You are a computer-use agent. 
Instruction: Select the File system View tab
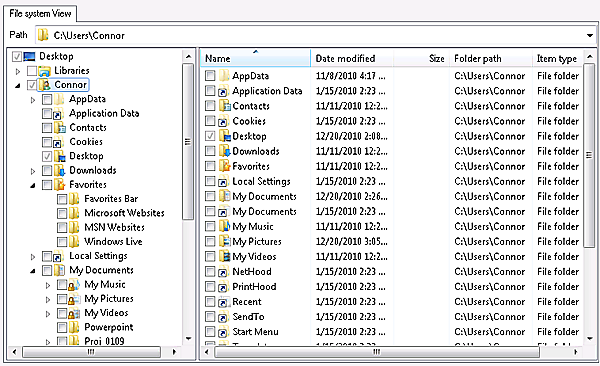40,13
